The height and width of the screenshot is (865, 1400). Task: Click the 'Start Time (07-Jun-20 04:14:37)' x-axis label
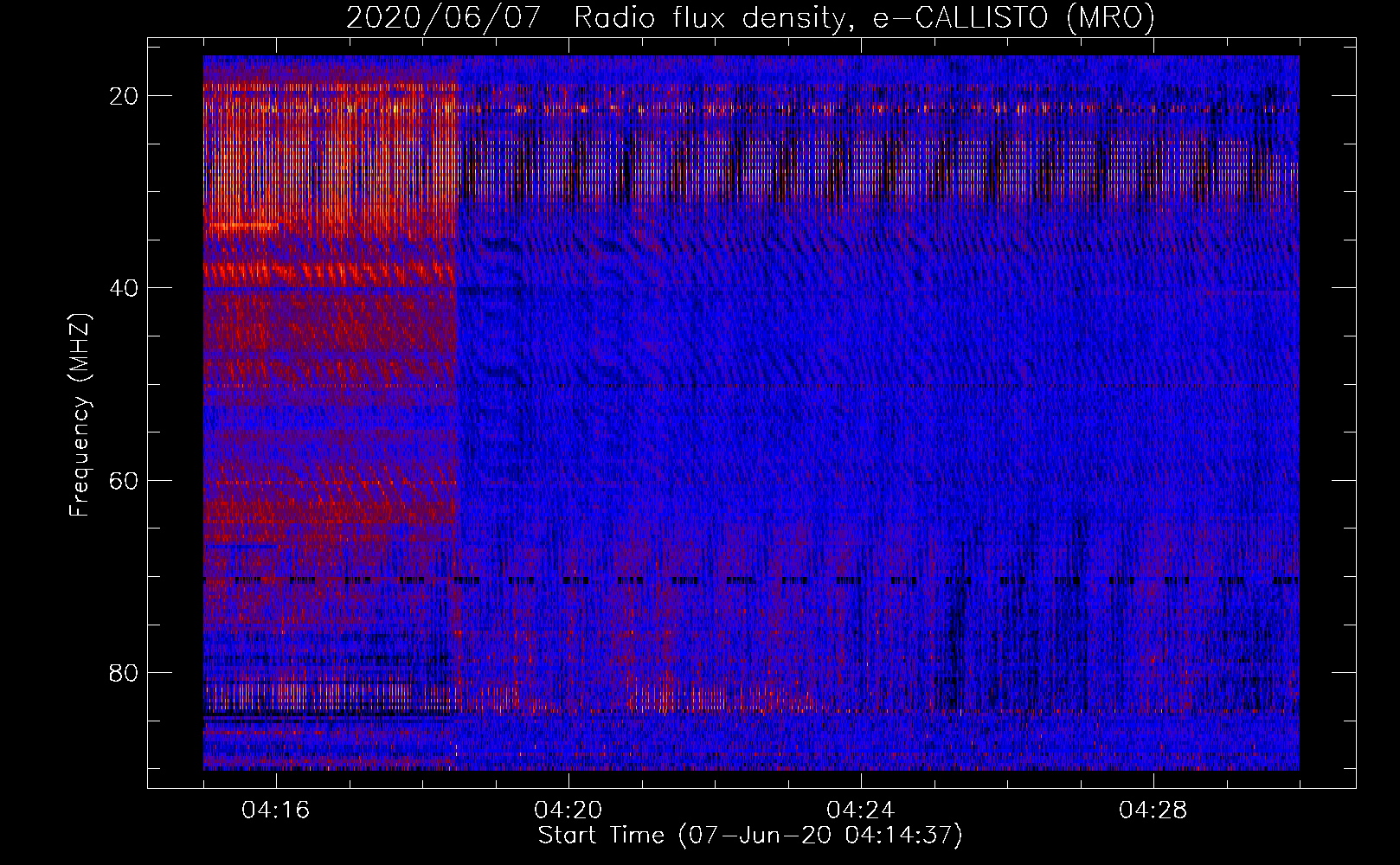coord(750,836)
